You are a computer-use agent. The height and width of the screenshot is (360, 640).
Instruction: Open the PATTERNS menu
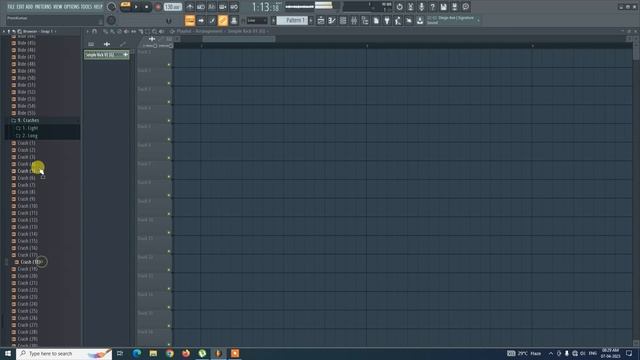click(x=43, y=7)
